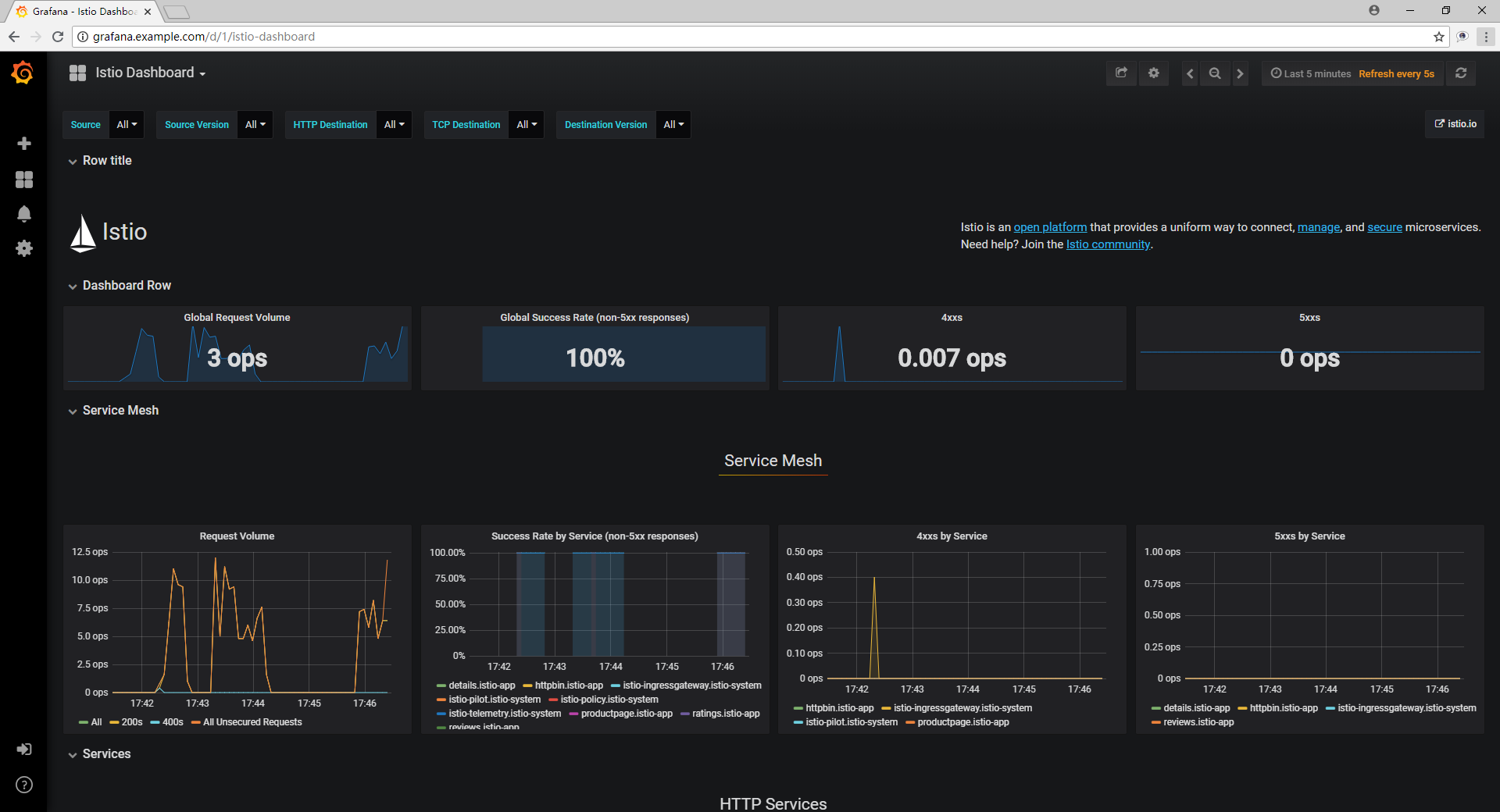
Task: Toggle productpage.istio-app in Success Rate legend
Action: pyautogui.click(x=627, y=714)
